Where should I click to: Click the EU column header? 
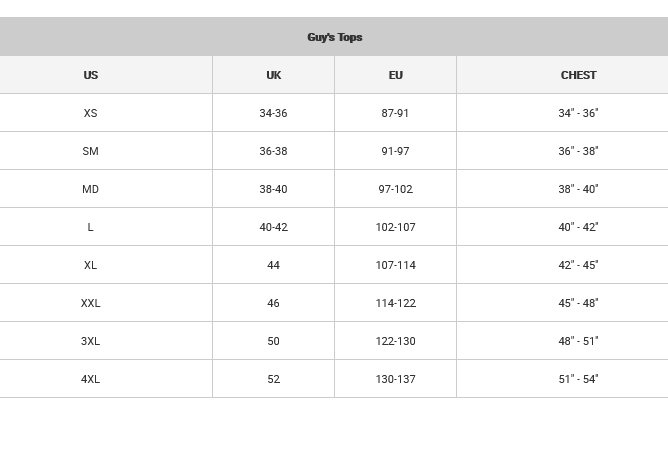pyautogui.click(x=395, y=75)
